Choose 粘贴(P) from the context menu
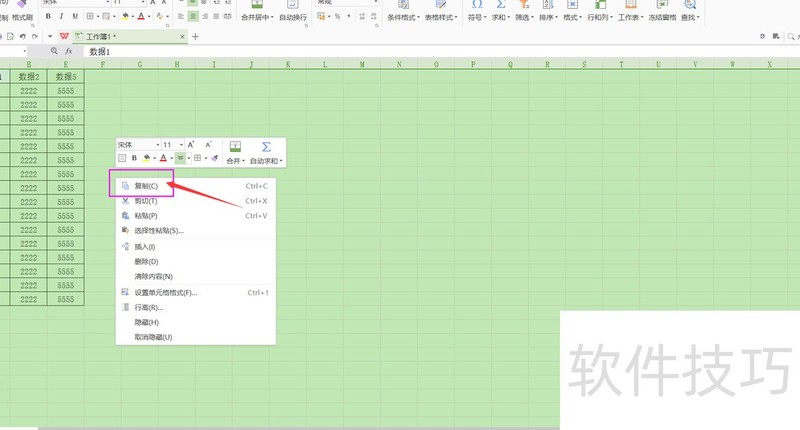The image size is (800, 430). coord(195,216)
